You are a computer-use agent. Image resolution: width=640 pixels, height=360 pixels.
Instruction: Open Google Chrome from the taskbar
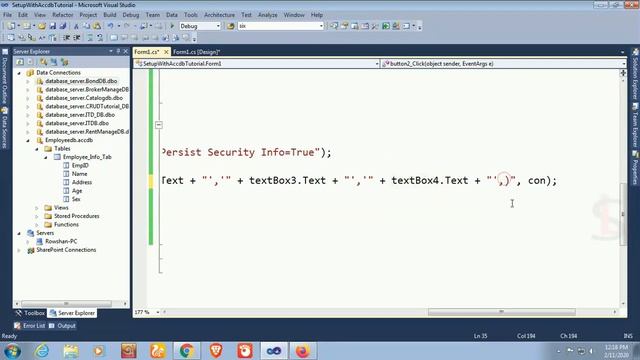coord(187,351)
